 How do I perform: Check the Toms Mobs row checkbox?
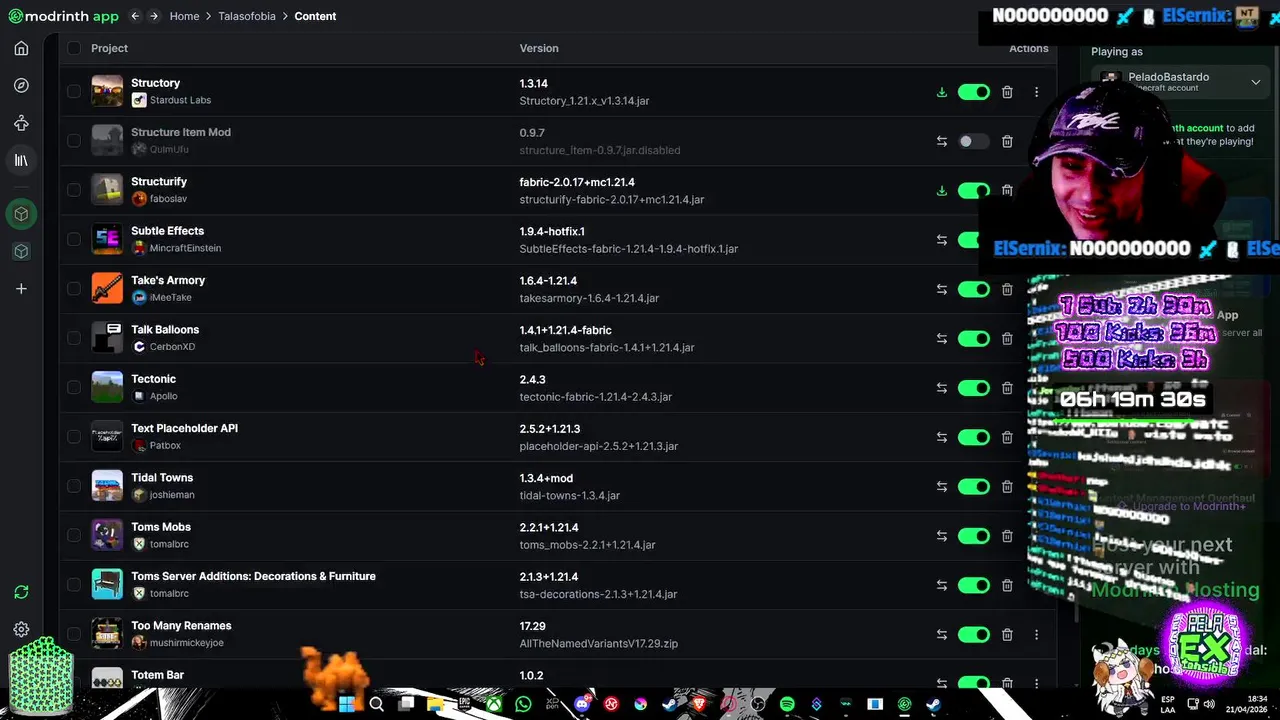pos(74,535)
